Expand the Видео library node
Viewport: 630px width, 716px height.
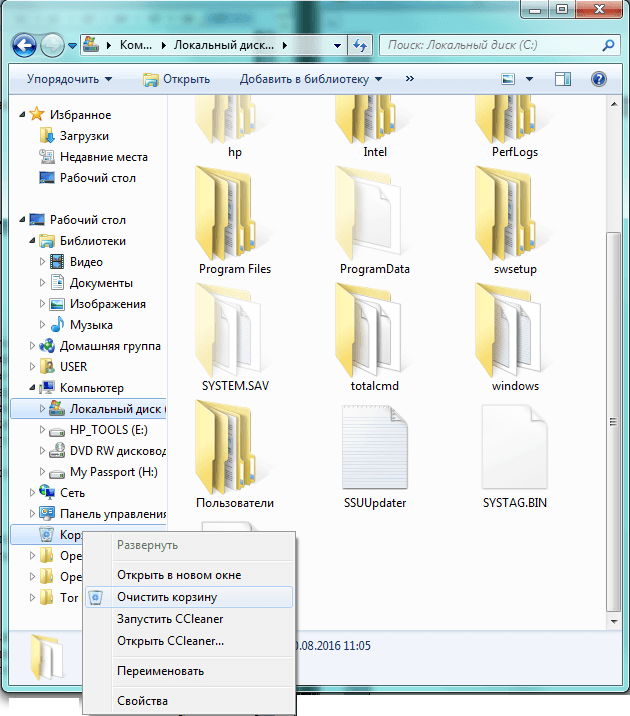tap(42, 262)
